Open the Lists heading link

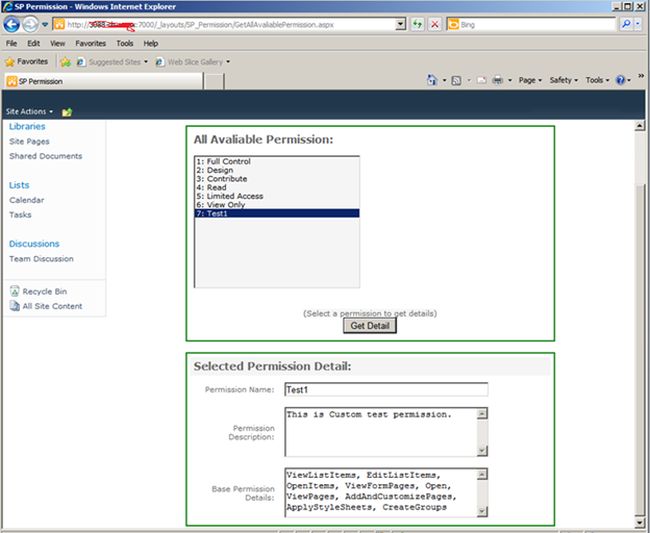coord(19,185)
